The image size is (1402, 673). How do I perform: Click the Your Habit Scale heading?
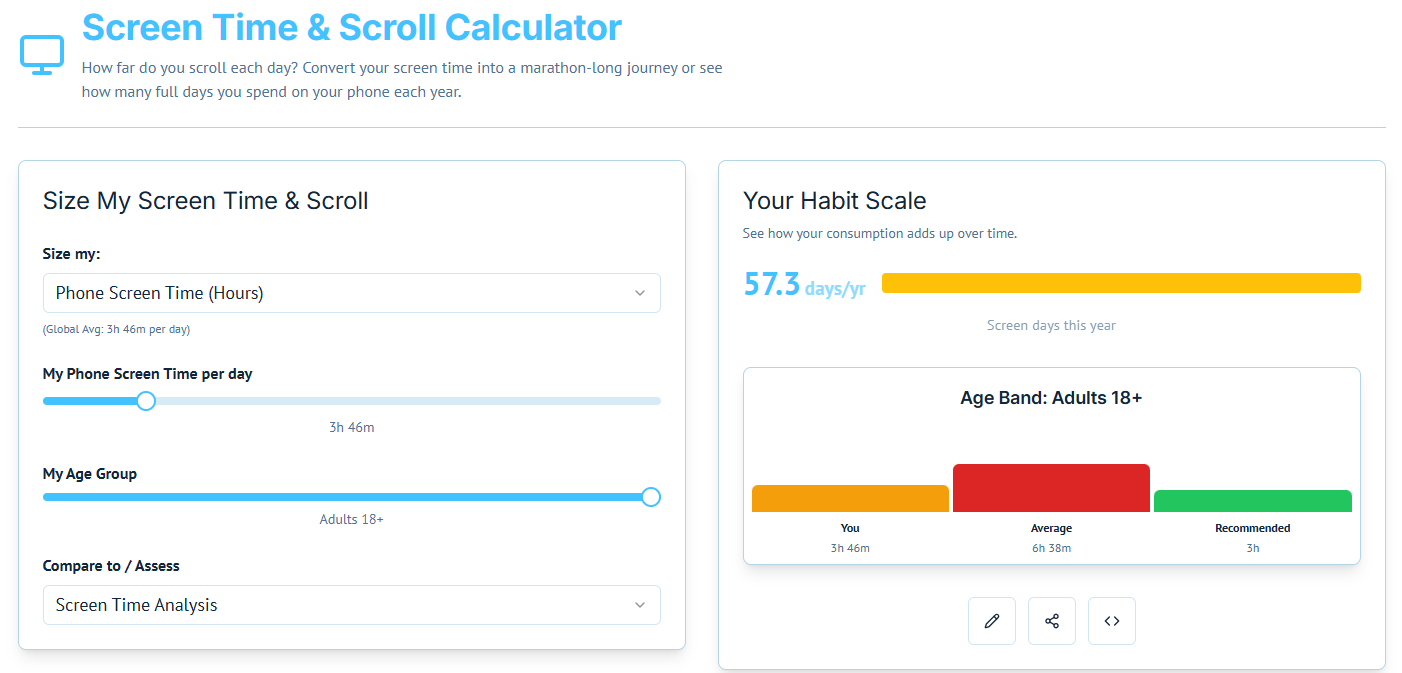(x=834, y=201)
